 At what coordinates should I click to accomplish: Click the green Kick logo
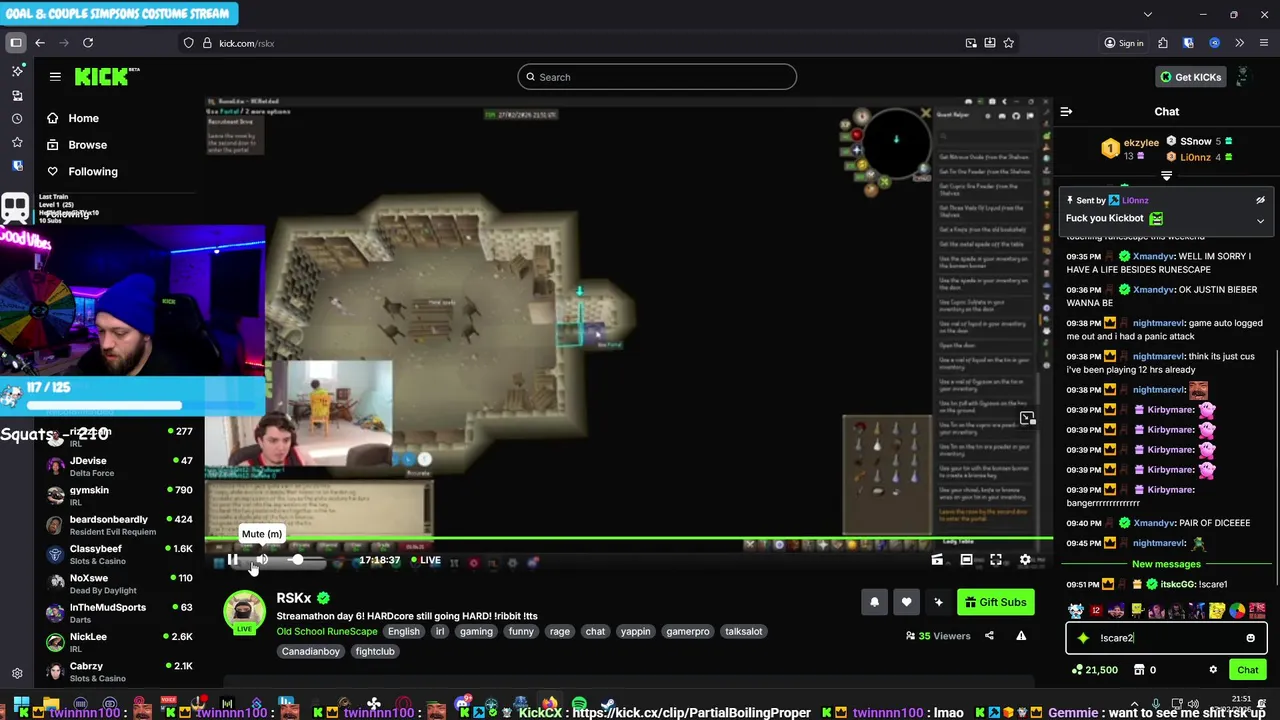point(107,77)
